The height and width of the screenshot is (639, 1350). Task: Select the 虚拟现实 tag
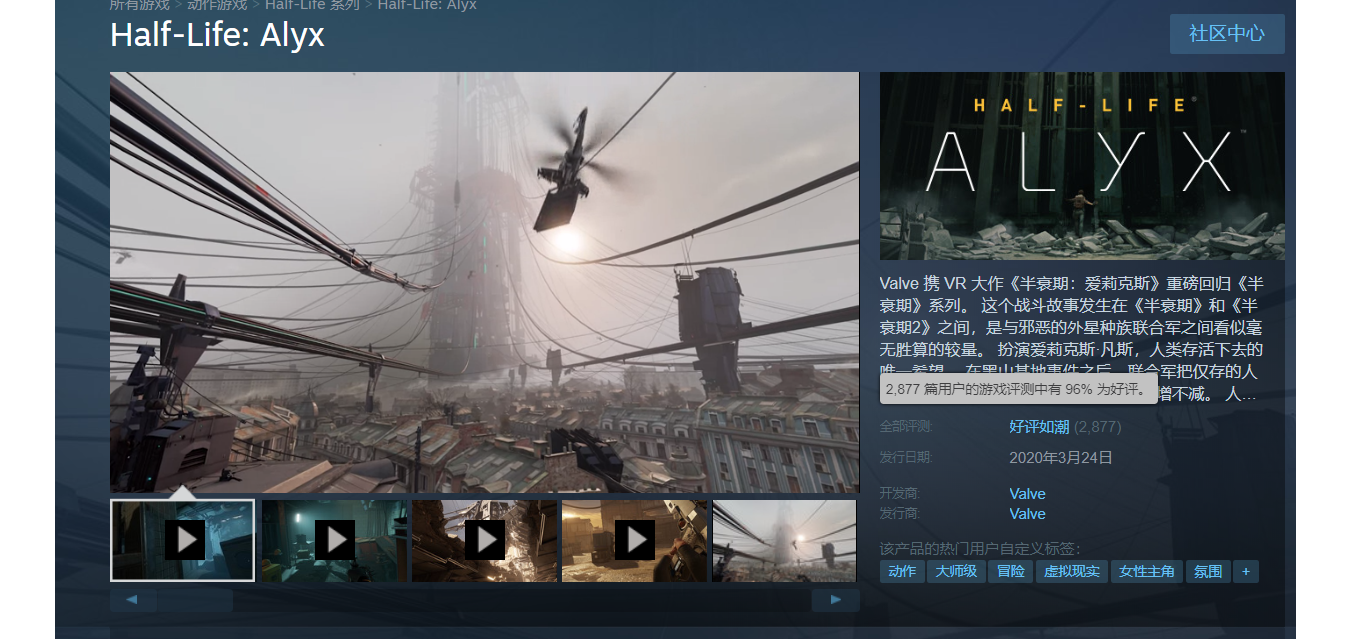point(1072,572)
